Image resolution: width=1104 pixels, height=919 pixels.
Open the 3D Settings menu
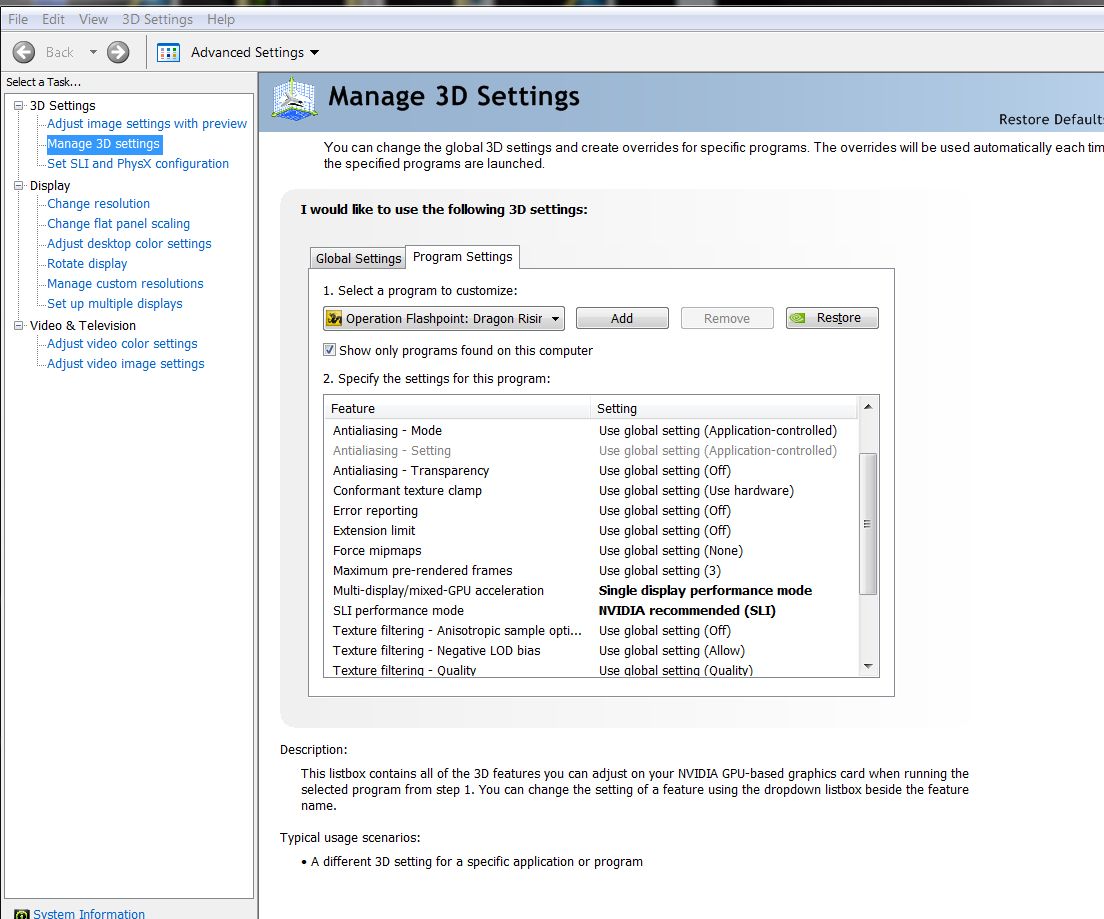[x=157, y=19]
